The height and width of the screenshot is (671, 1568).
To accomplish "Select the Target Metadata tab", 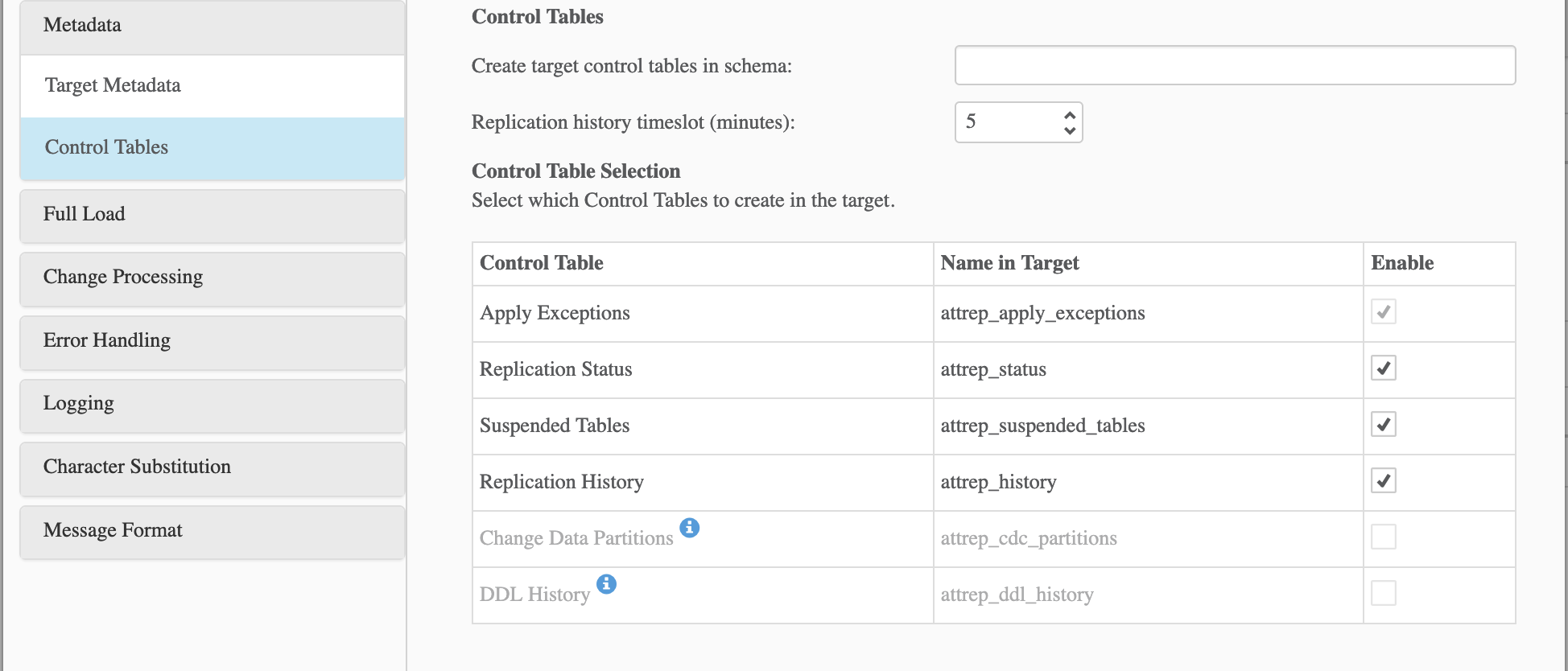I will point(212,86).
